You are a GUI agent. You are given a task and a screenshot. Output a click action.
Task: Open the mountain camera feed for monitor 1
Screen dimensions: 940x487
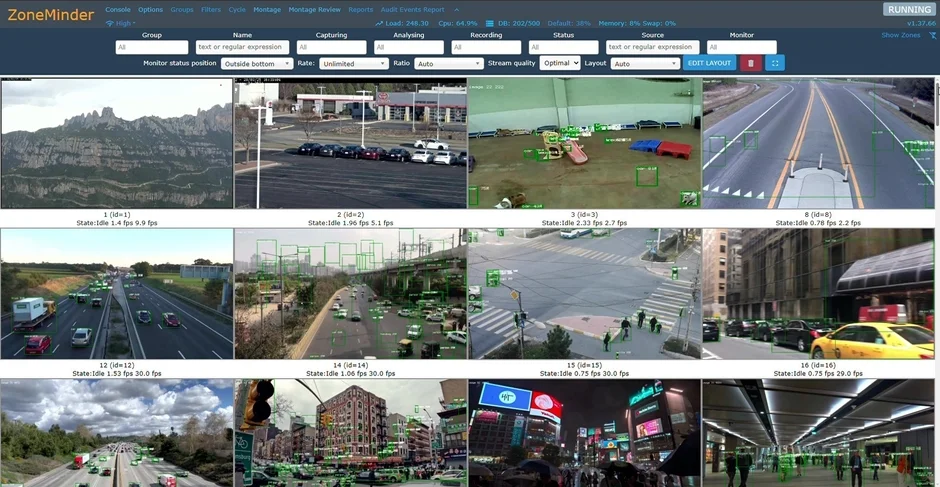click(117, 144)
